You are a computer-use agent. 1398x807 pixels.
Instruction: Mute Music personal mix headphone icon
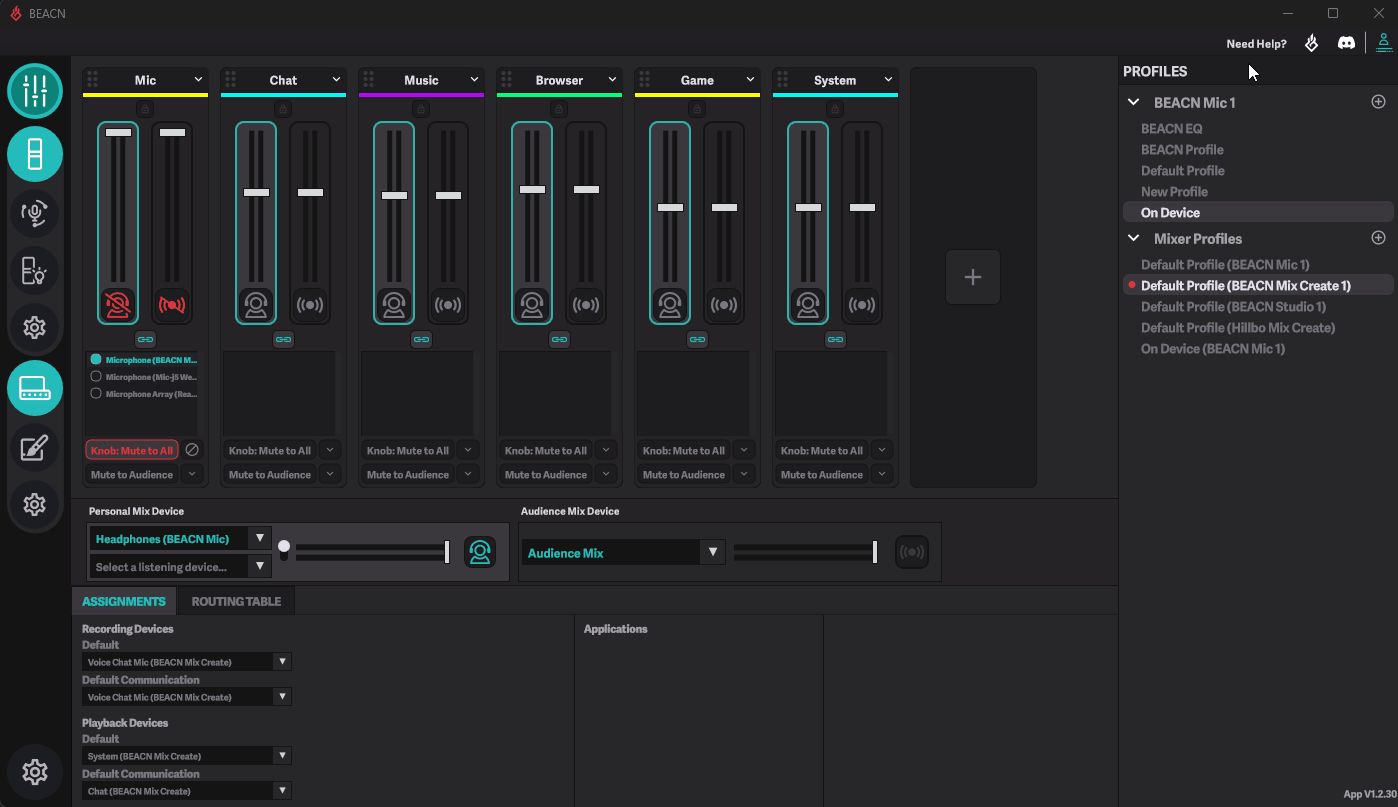pyautogui.click(x=394, y=304)
